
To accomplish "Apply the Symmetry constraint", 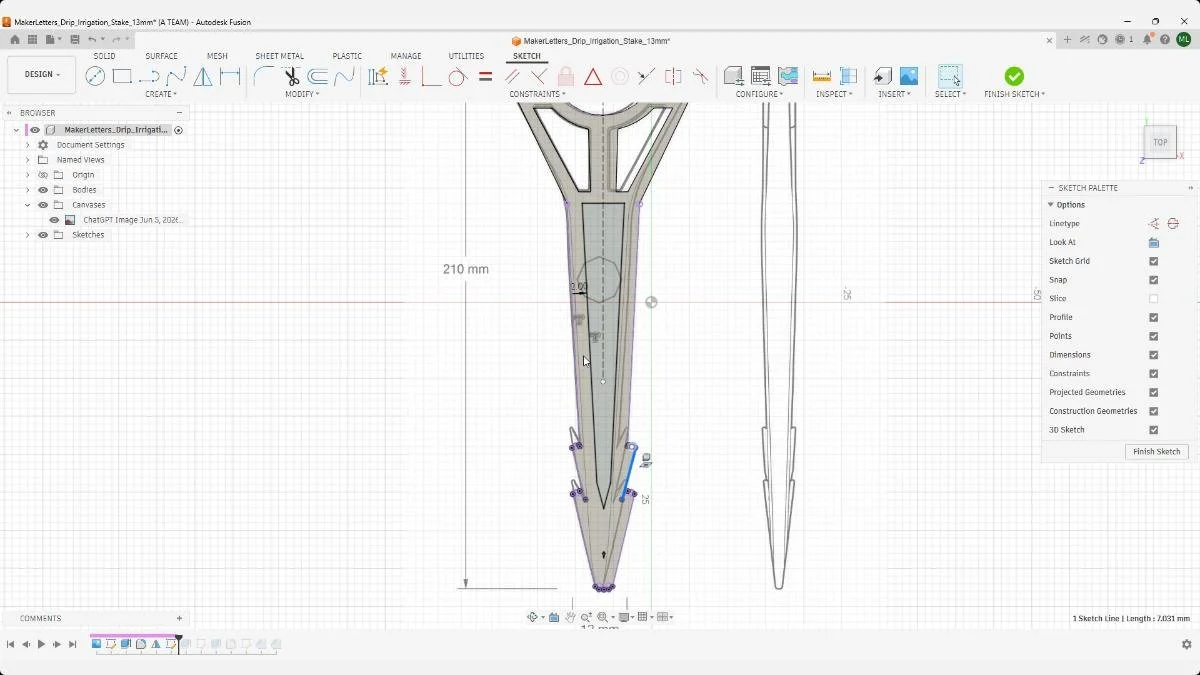I will point(674,76).
